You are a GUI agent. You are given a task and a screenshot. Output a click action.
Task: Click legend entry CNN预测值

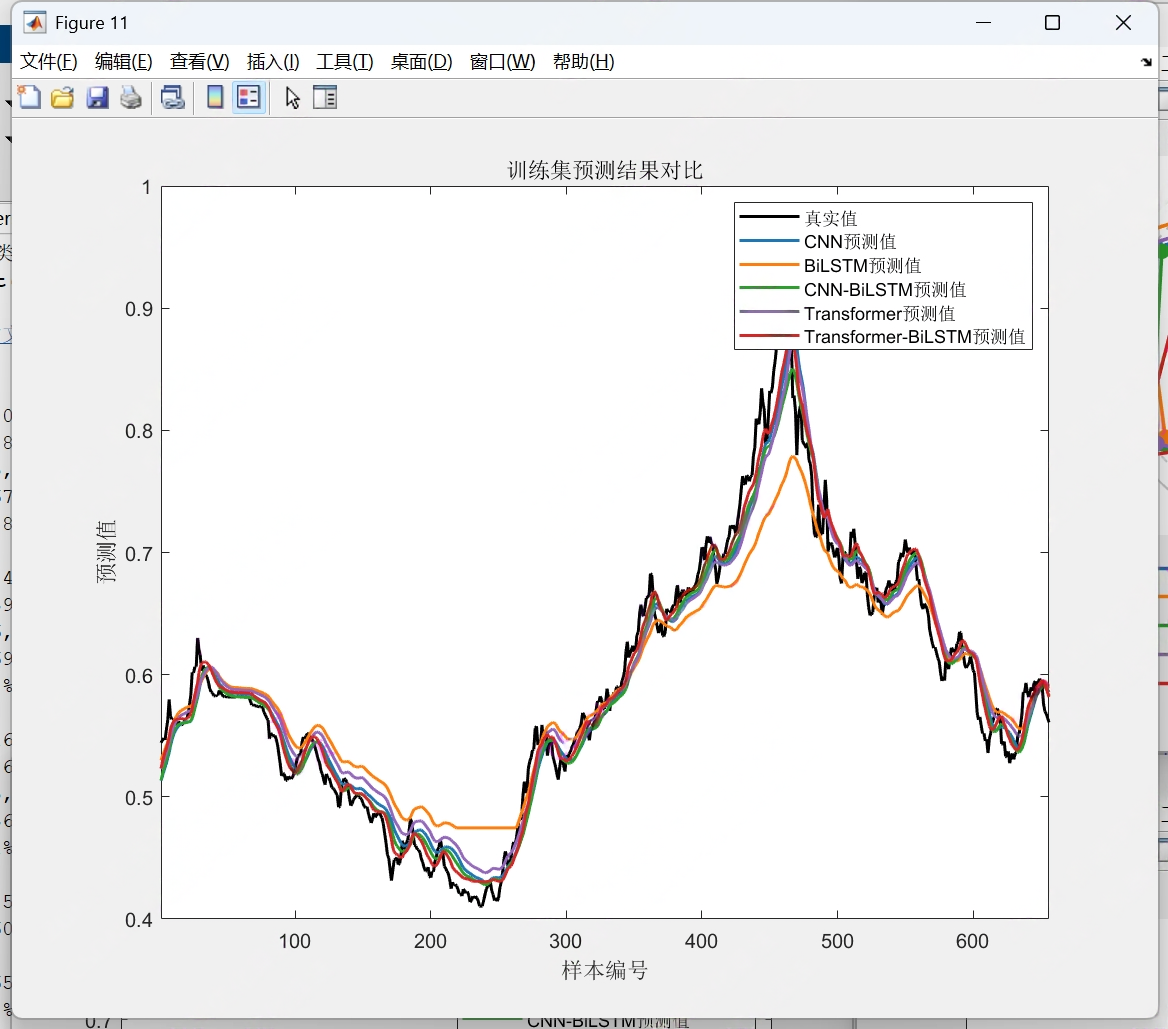[x=850, y=241]
